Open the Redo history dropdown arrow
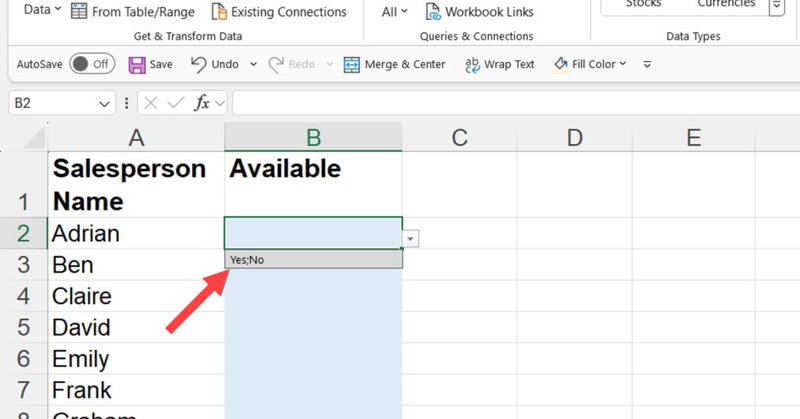 pyautogui.click(x=330, y=64)
